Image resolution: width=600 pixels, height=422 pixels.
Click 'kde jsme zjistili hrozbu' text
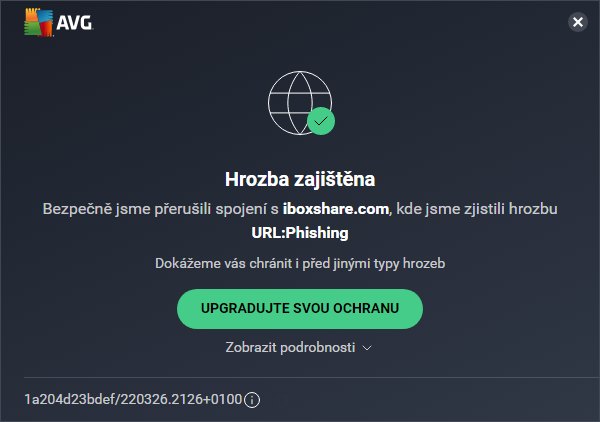pyautogui.click(x=477, y=209)
